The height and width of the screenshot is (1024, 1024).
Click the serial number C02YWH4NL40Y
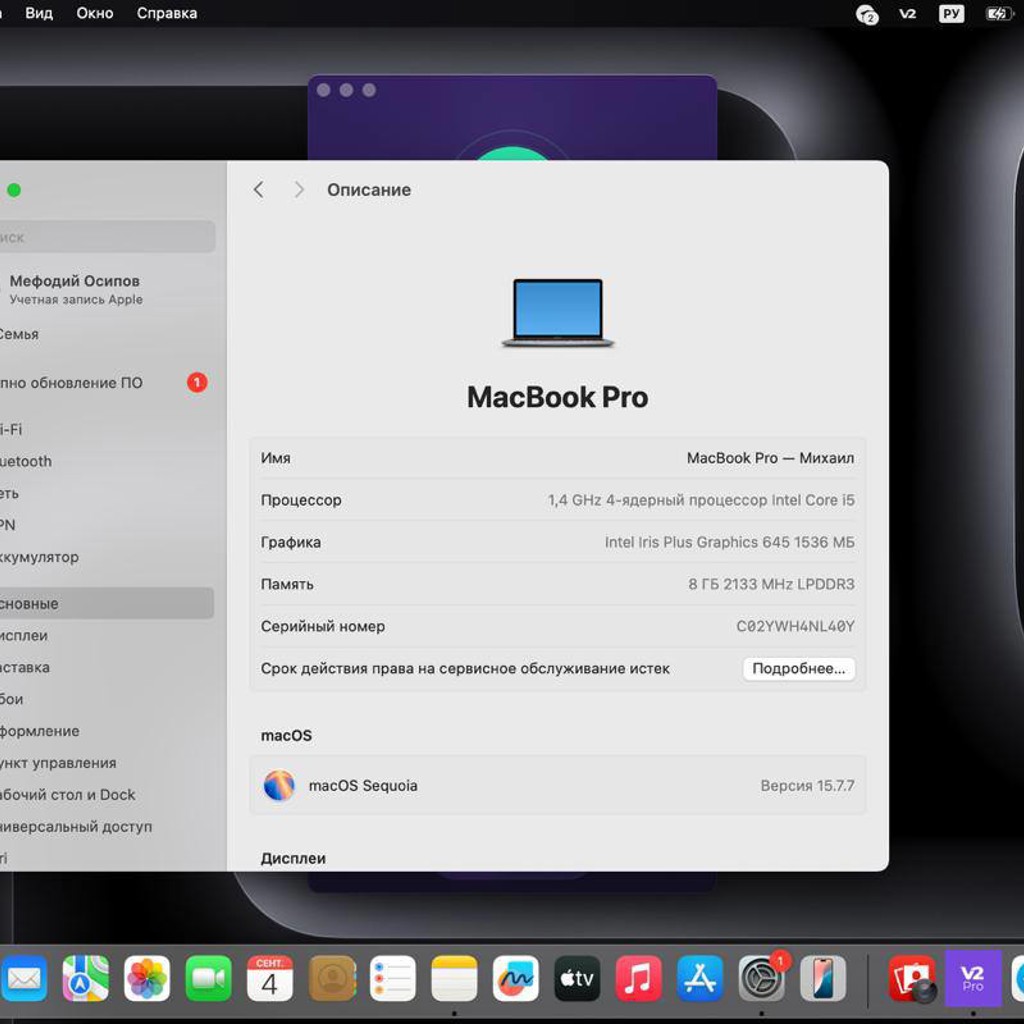795,626
